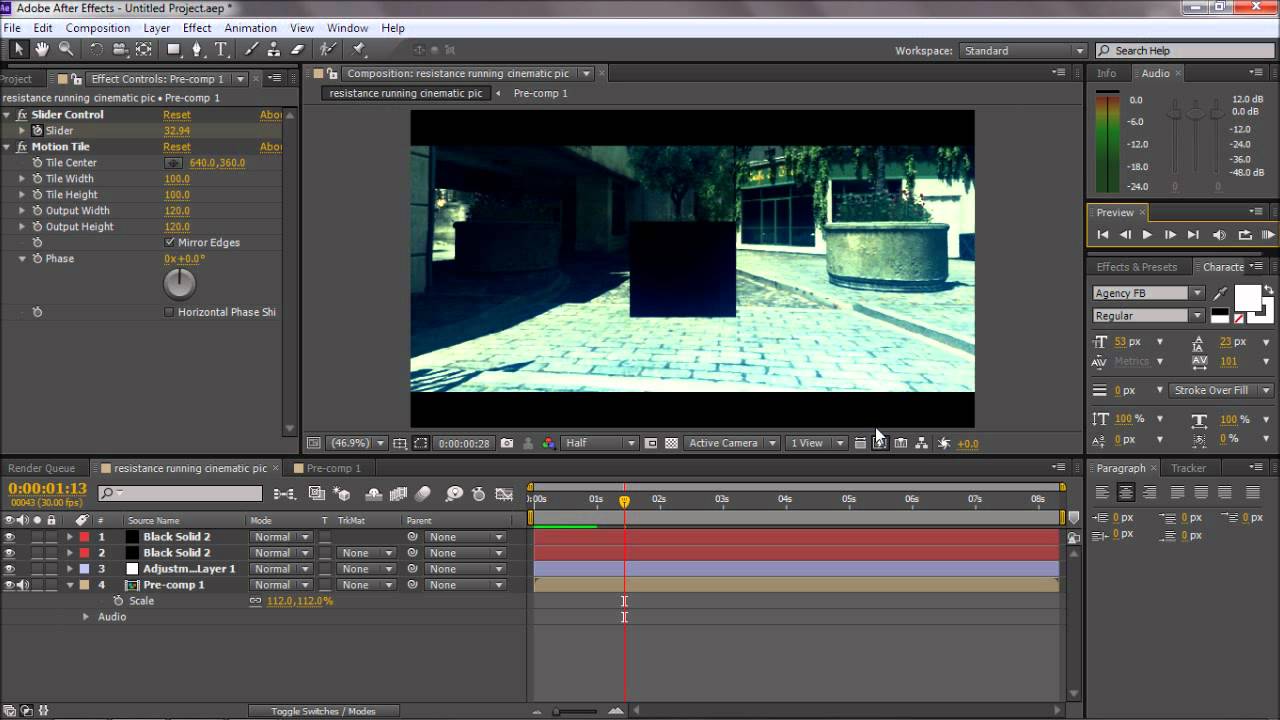Open the Composition menu
Screen dimensions: 1280x720
point(98,28)
